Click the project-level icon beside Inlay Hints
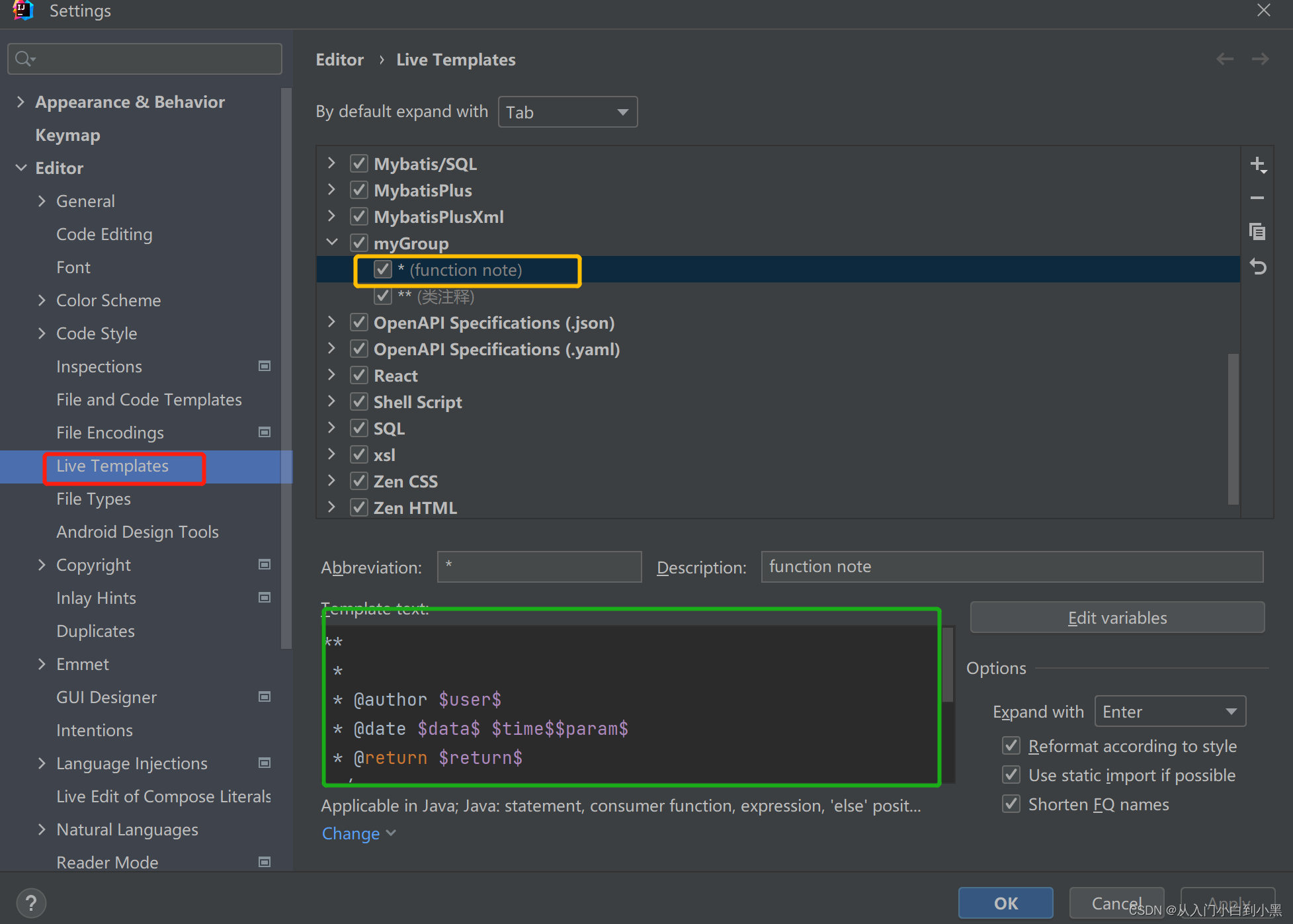The height and width of the screenshot is (924, 1293). pyautogui.click(x=265, y=597)
